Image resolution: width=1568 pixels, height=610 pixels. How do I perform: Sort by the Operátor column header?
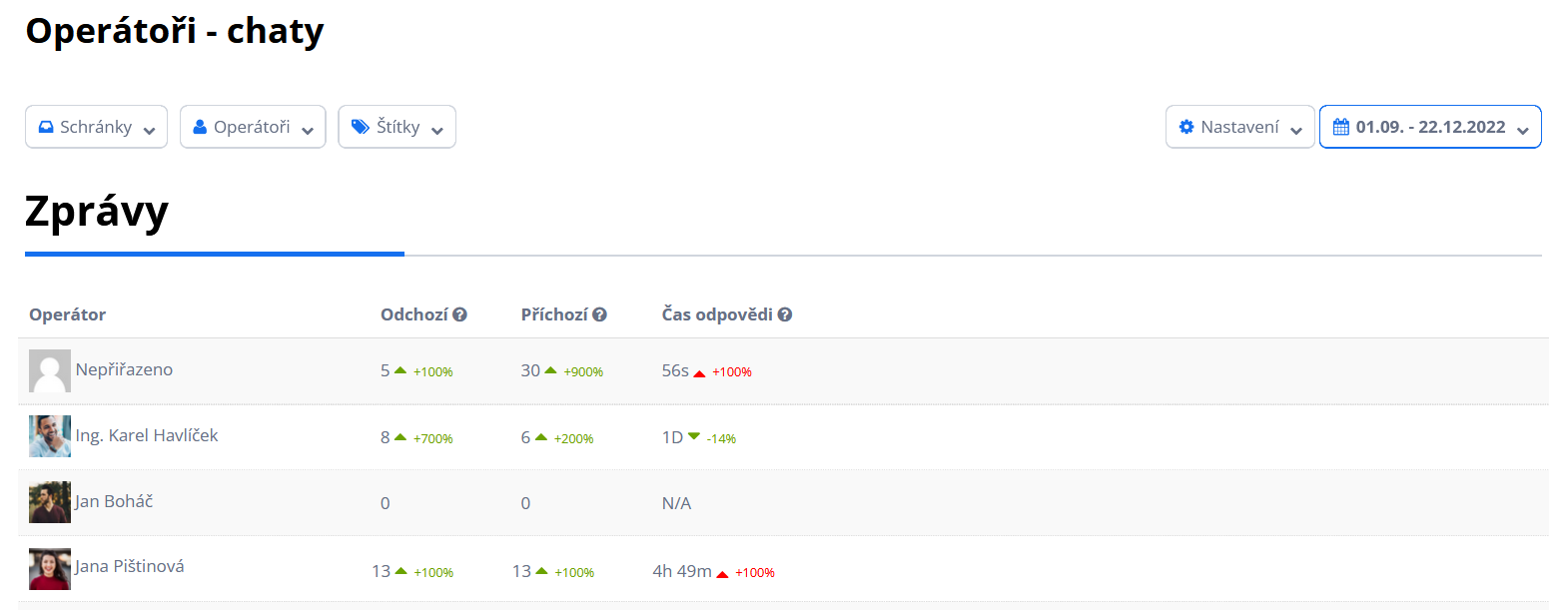67,314
